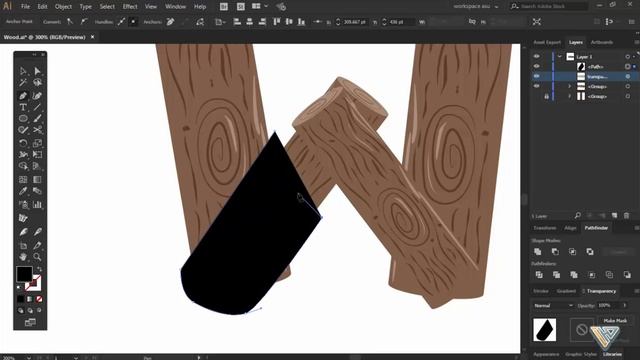The height and width of the screenshot is (360, 640).
Task: Open Bridge from the menu bar icon
Action: pos(224,7)
